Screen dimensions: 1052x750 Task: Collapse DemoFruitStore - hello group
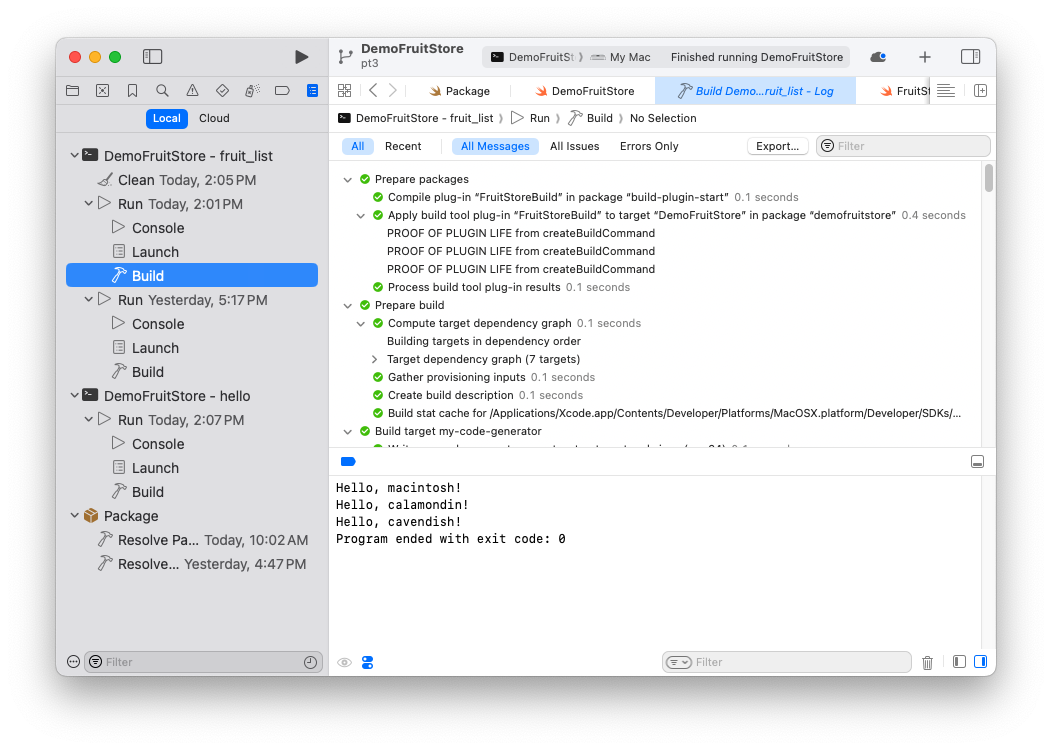click(x=74, y=396)
